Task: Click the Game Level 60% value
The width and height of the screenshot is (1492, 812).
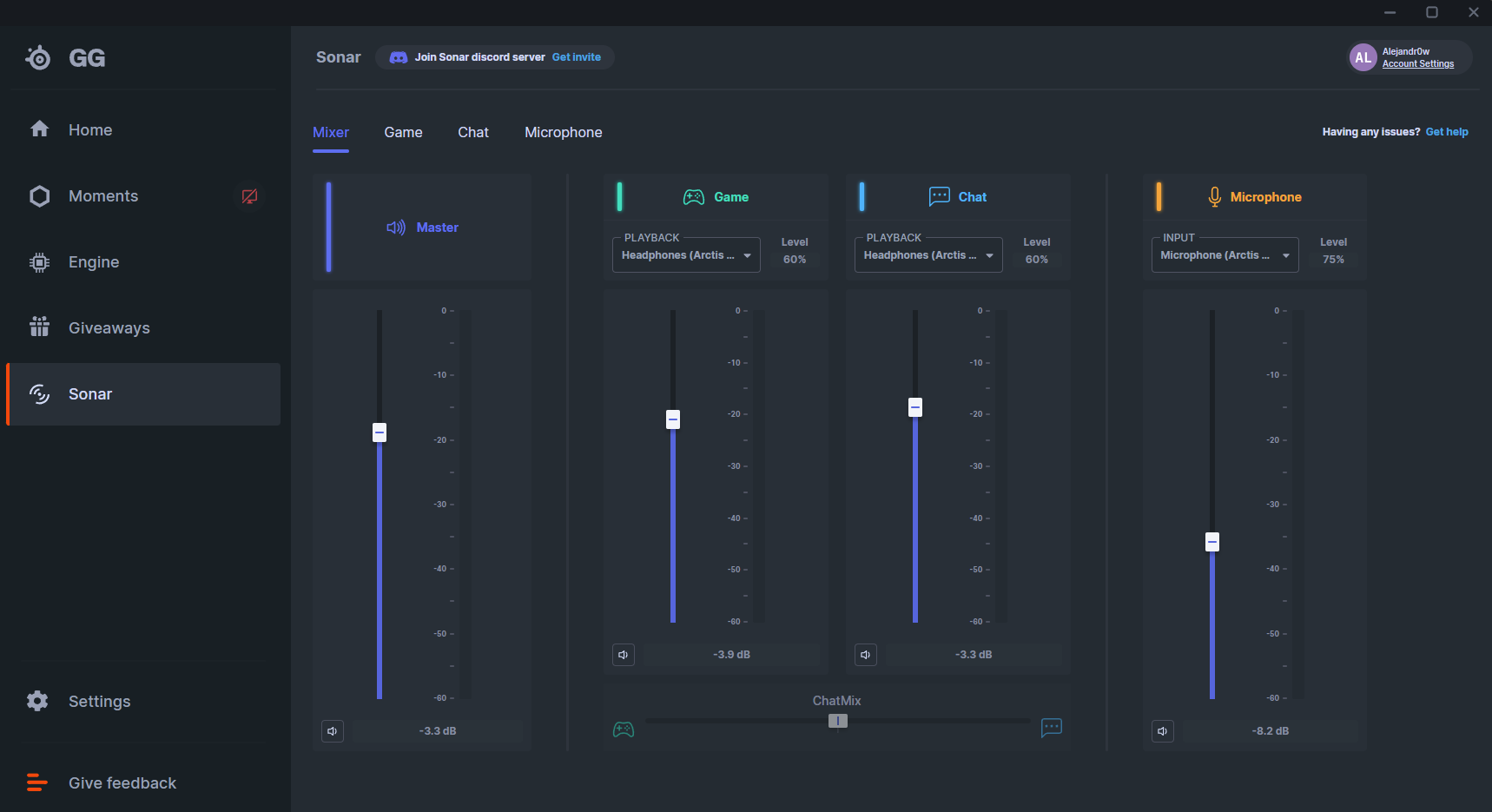Action: [x=795, y=260]
